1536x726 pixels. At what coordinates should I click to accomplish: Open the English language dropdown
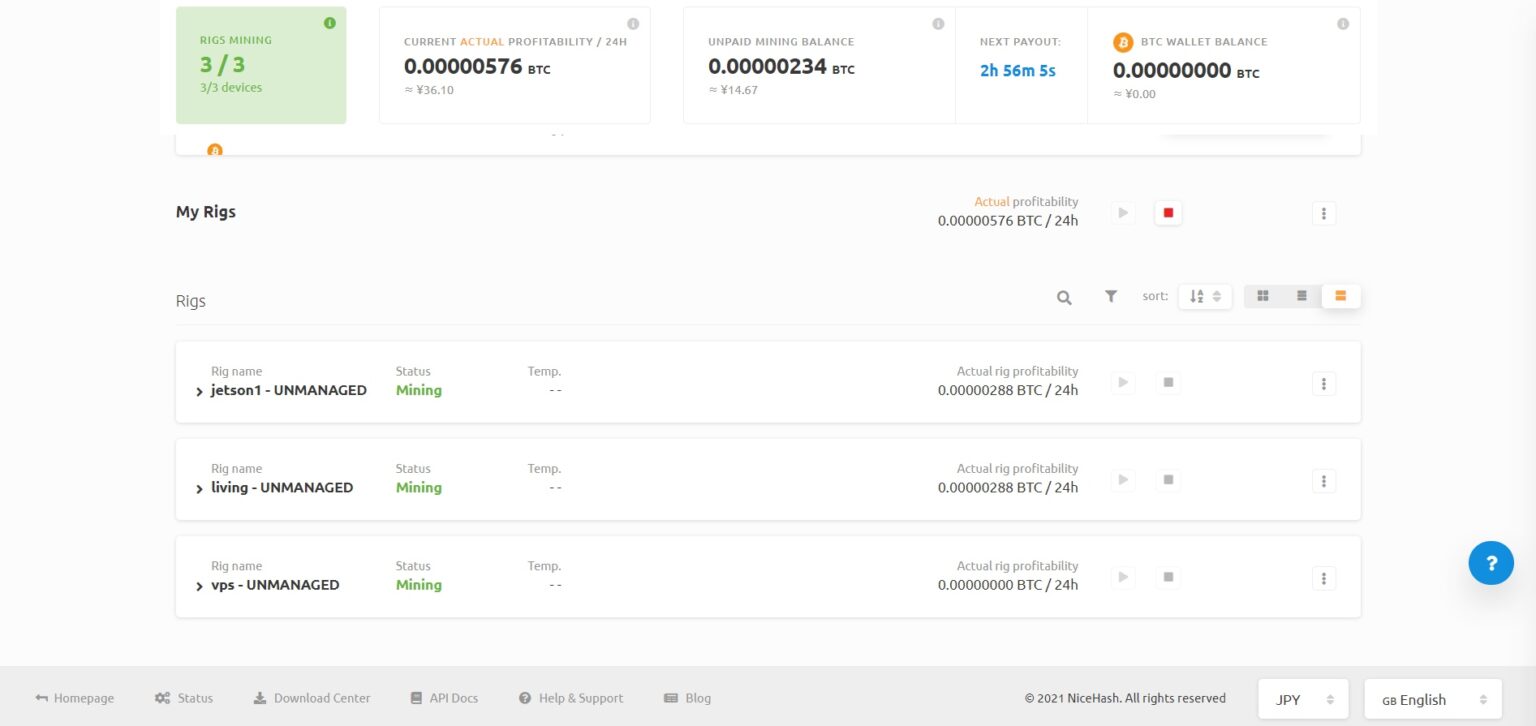click(x=1432, y=699)
